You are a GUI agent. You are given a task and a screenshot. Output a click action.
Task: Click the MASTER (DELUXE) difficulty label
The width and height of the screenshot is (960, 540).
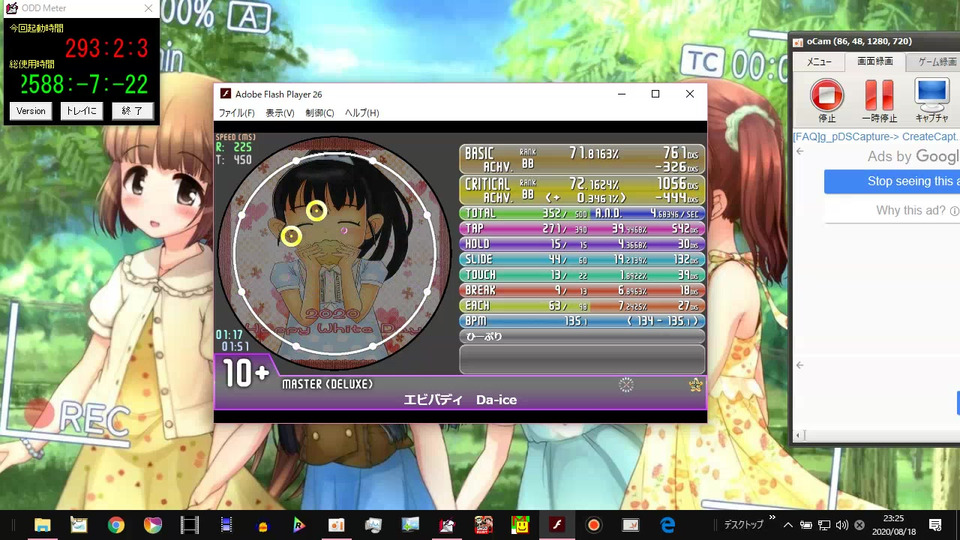click(x=327, y=384)
